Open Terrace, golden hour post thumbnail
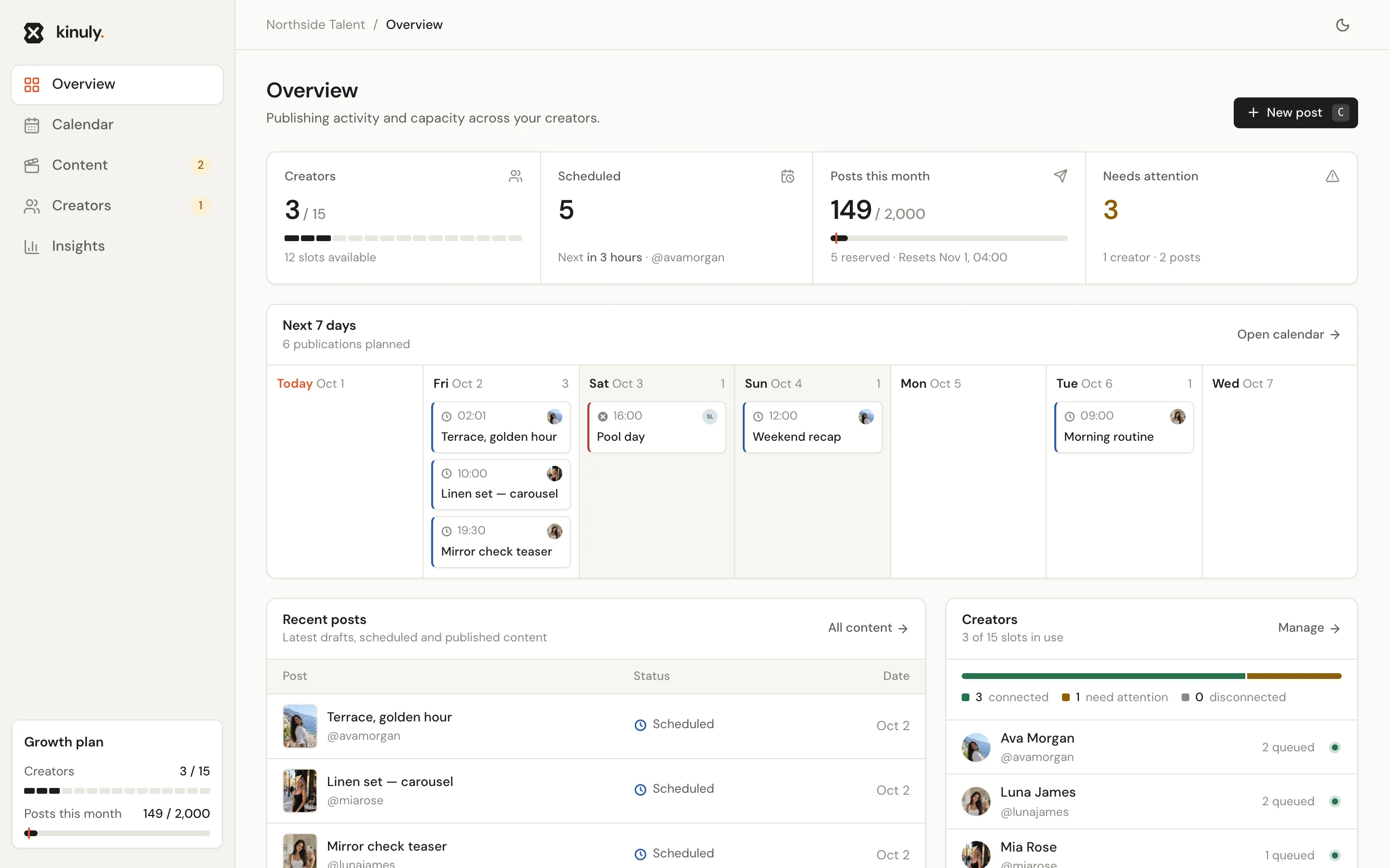This screenshot has height=868, width=1389. 300,726
